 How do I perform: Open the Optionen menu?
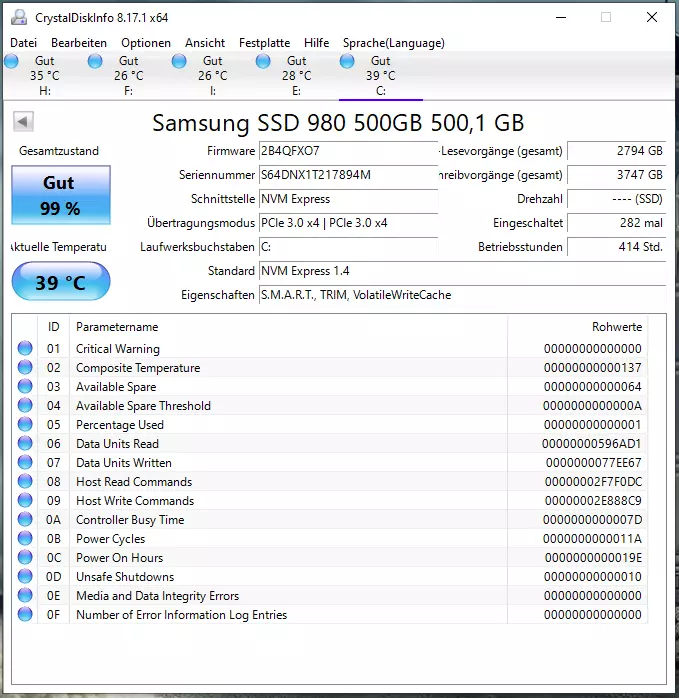[x=146, y=43]
